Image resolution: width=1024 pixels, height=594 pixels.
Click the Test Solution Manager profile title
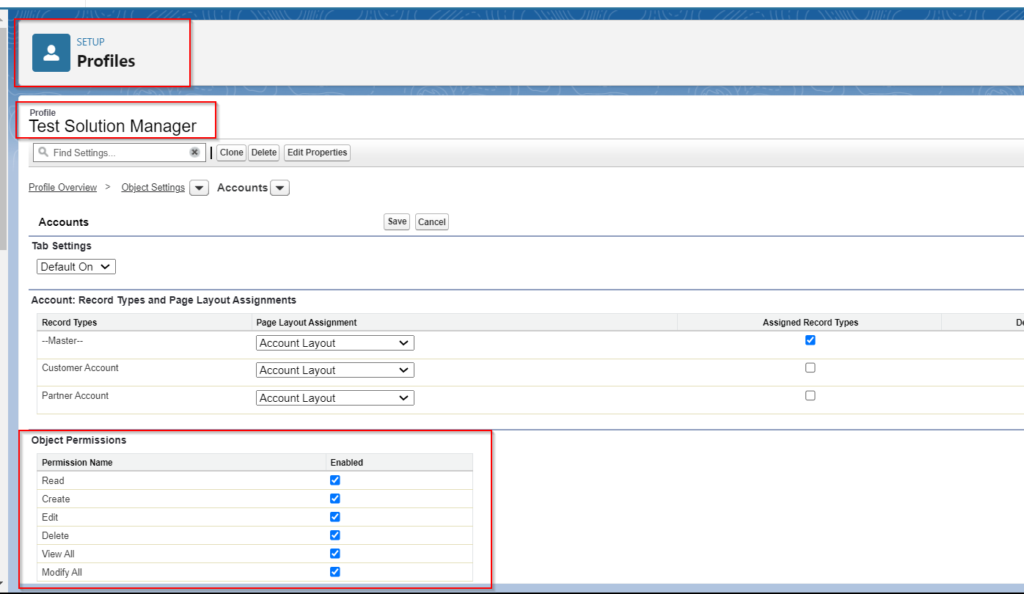tap(112, 126)
